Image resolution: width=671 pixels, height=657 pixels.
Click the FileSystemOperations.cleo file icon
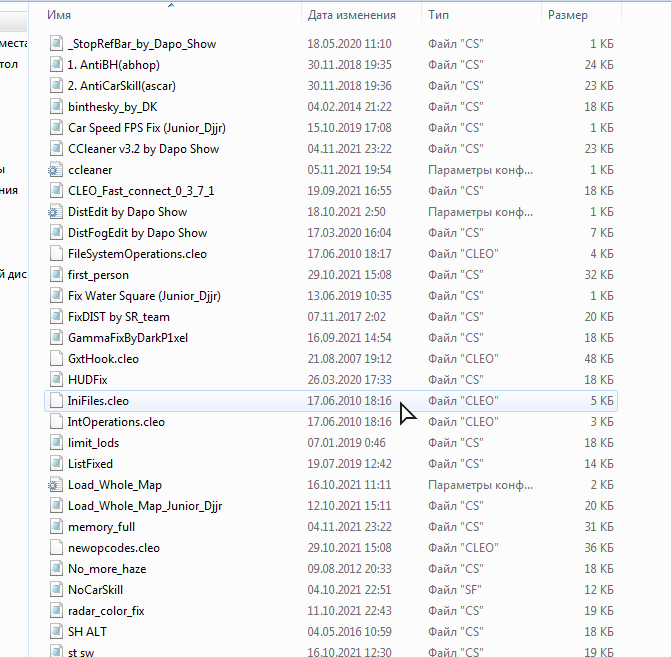click(x=56, y=254)
